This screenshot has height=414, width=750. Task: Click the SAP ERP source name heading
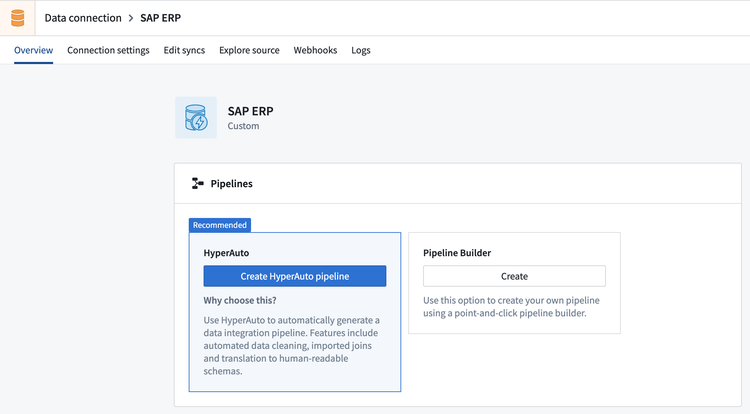(x=251, y=111)
